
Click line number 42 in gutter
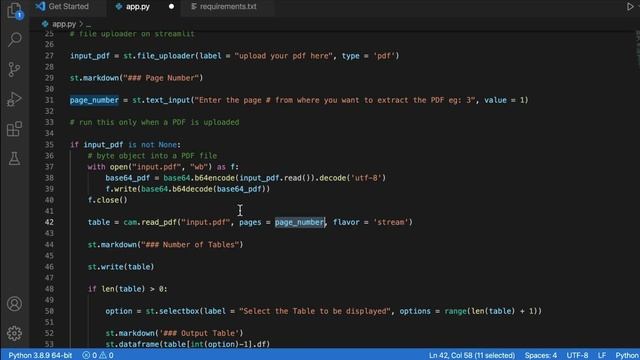click(x=49, y=222)
